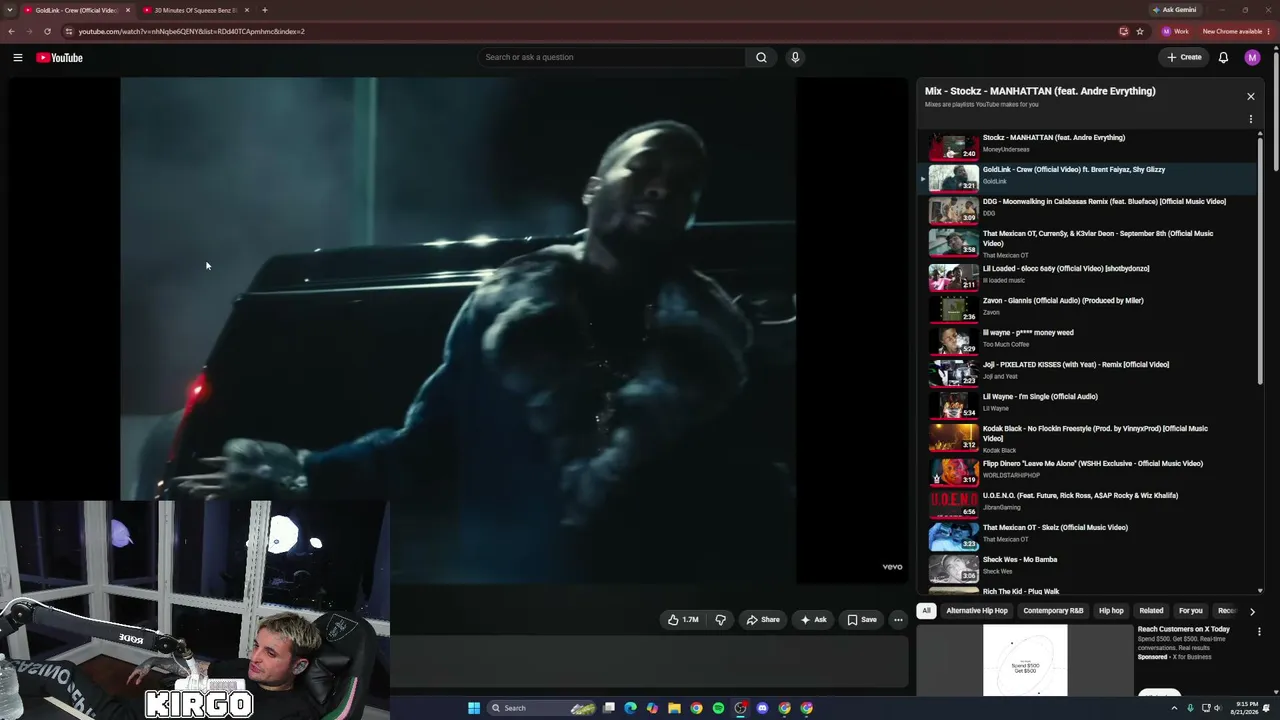Dislike the video with thumbs down
1280x720 pixels.
[720, 620]
